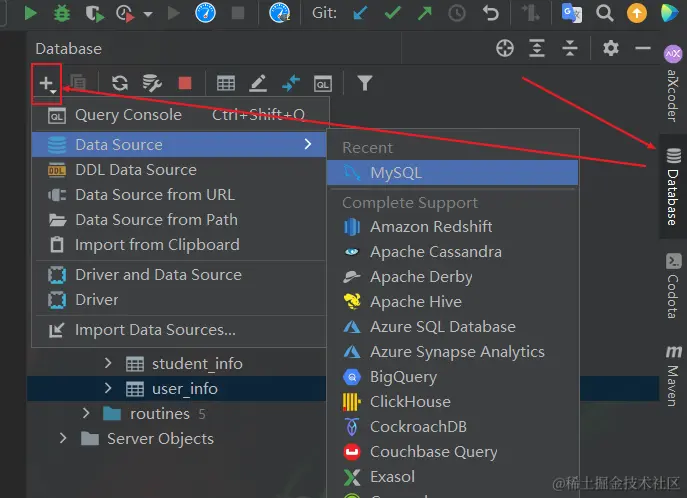Open the Translate plugin icon

571,13
